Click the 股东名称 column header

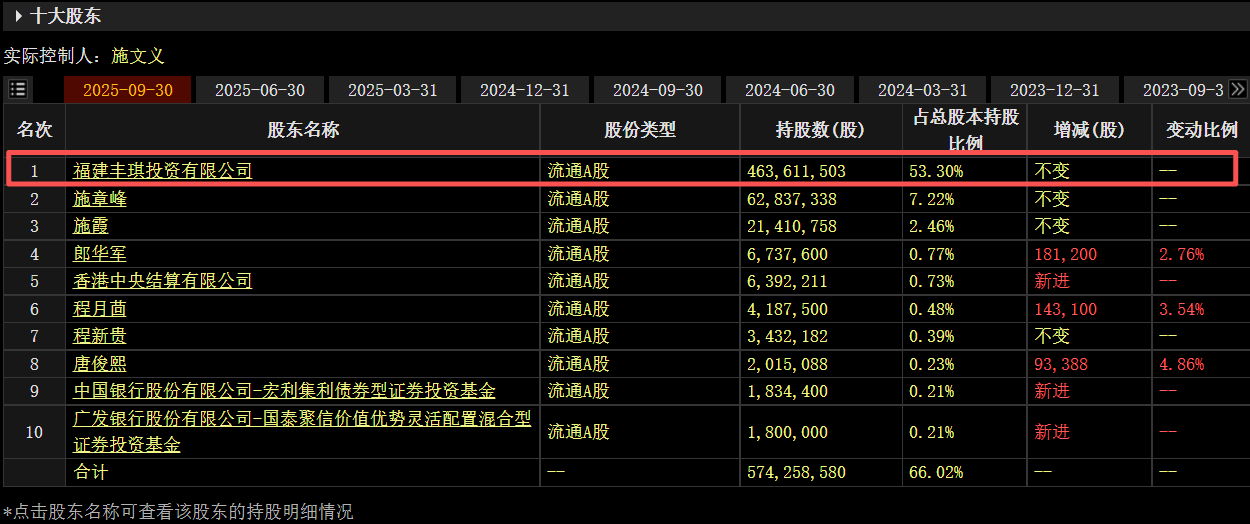tap(303, 129)
